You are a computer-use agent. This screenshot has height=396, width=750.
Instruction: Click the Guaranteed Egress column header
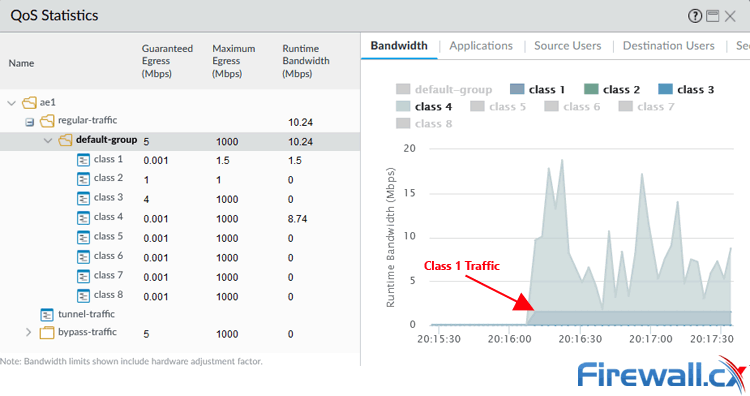coord(167,61)
